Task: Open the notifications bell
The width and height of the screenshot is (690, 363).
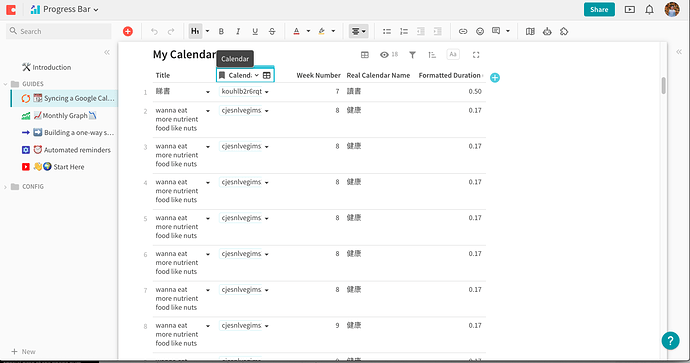Action: [650, 10]
